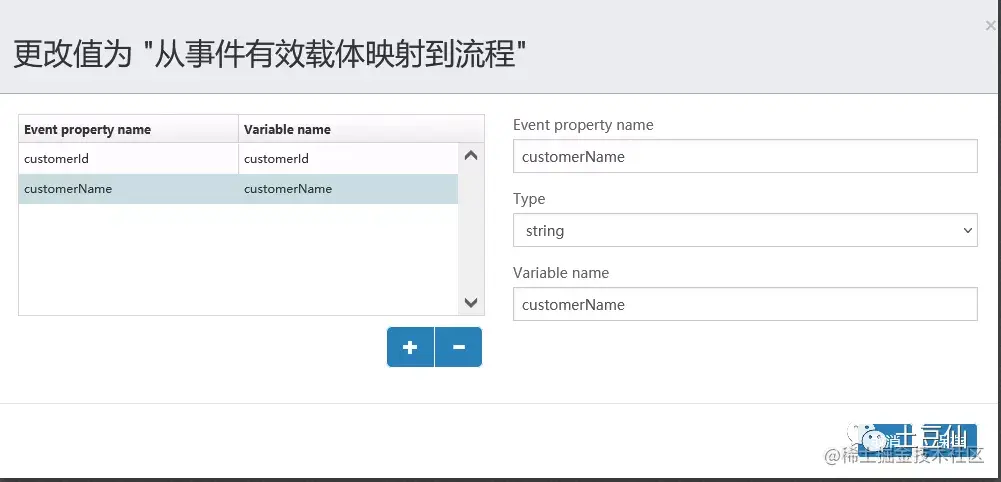
Task: Select the customerName event property cell
Action: point(128,189)
